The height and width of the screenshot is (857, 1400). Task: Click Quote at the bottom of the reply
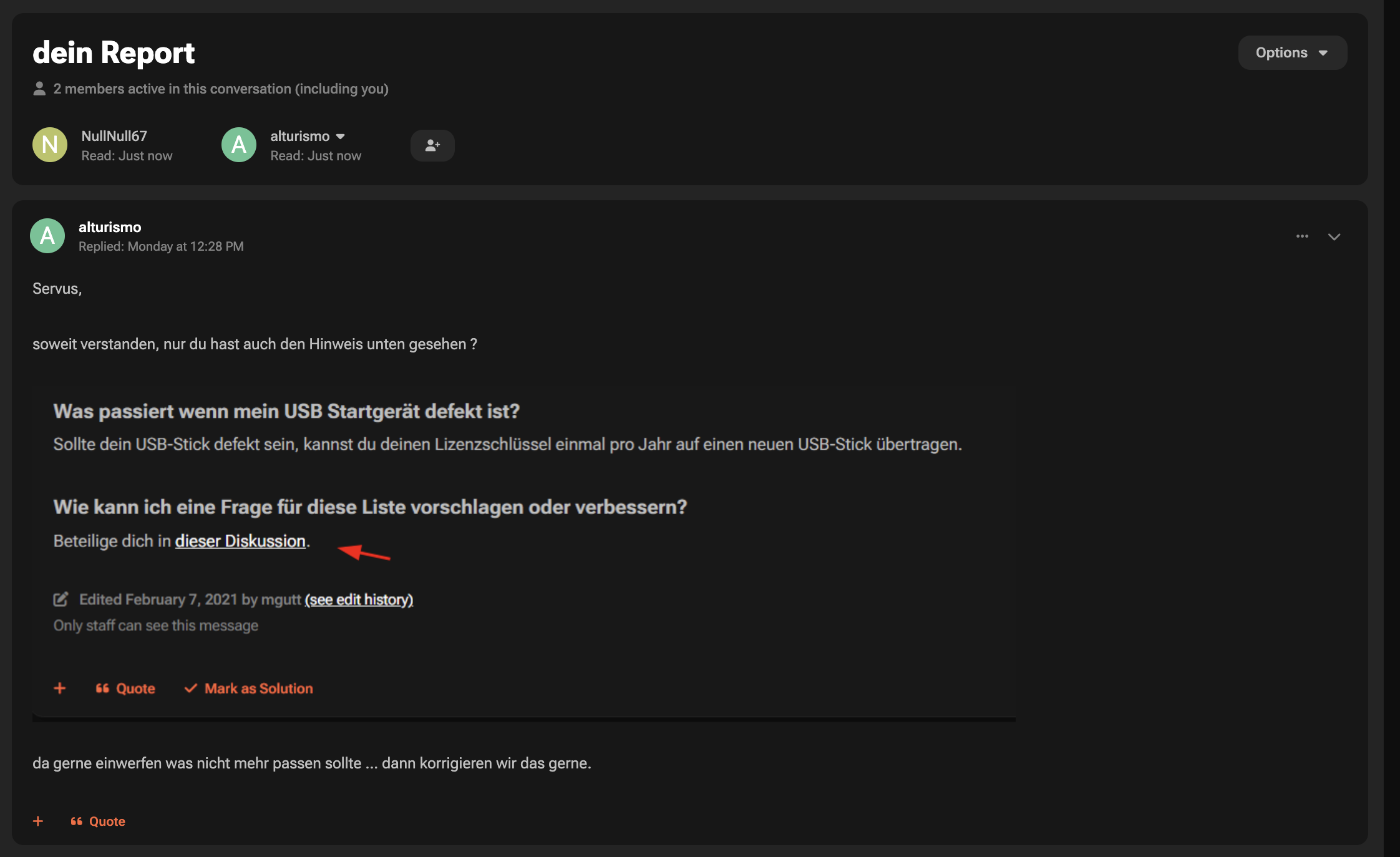pyautogui.click(x=98, y=821)
